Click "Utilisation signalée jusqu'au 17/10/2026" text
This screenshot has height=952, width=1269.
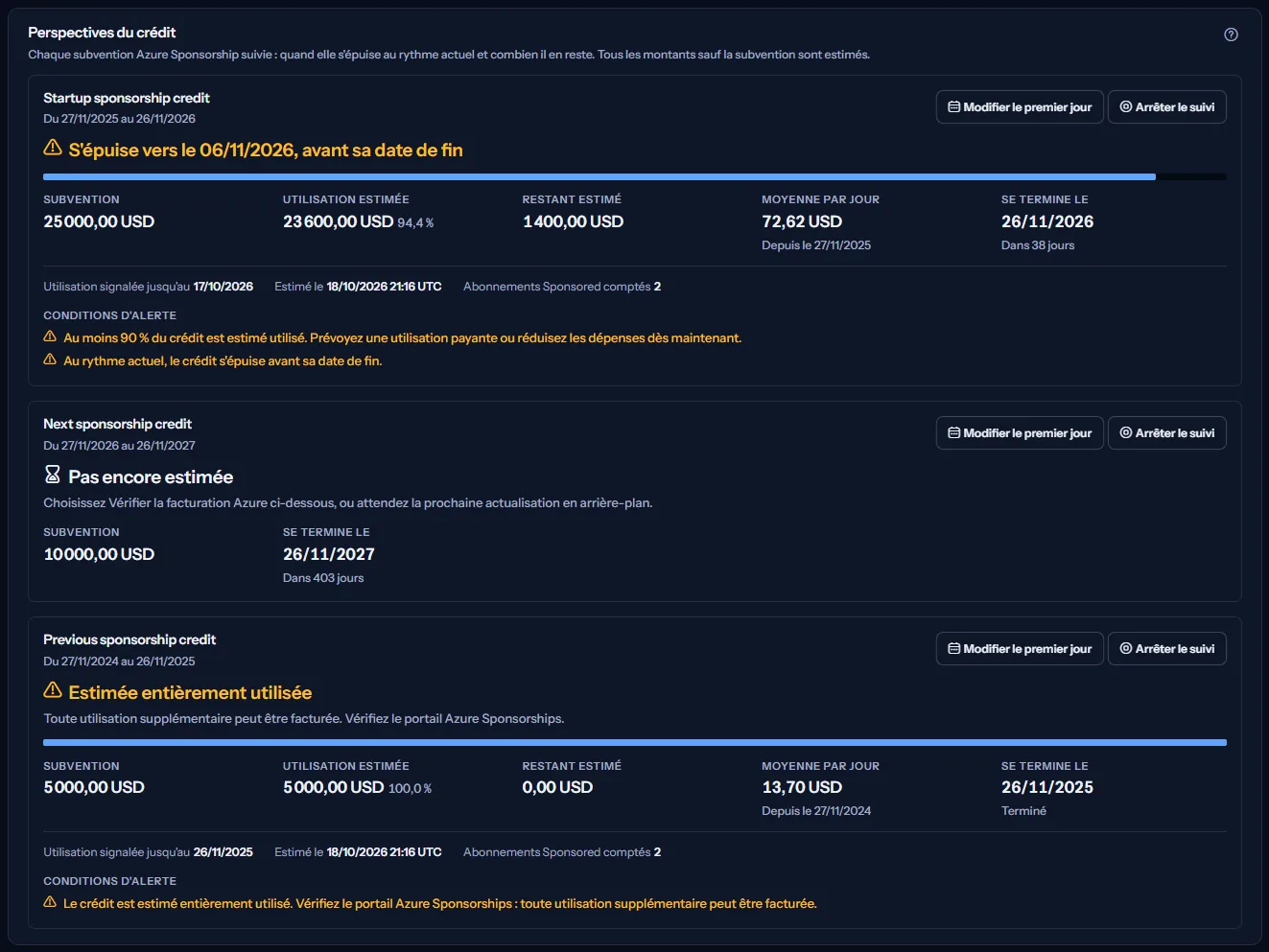pos(149,287)
